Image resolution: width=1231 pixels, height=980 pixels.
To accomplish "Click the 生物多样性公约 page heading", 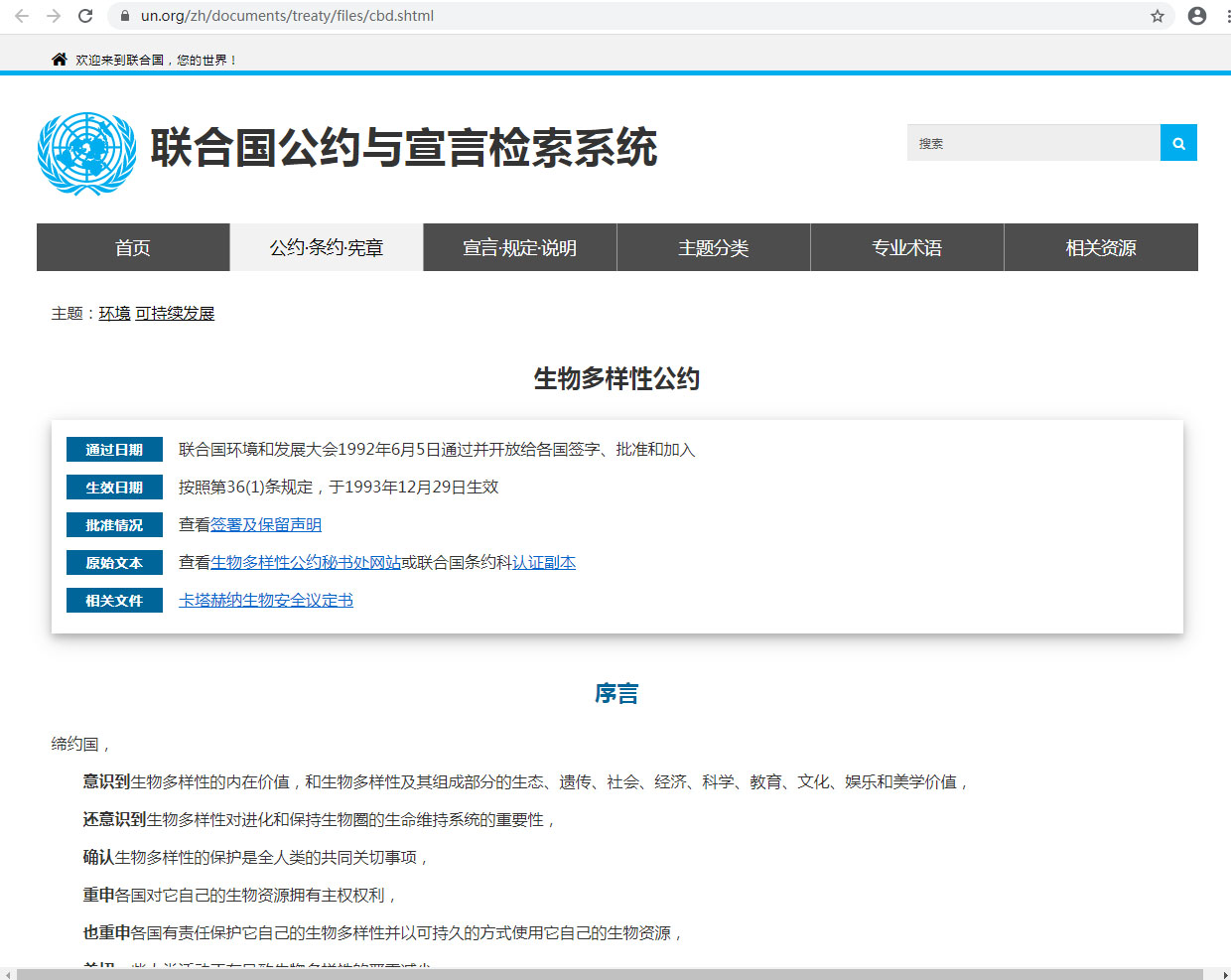I will pyautogui.click(x=616, y=378).
